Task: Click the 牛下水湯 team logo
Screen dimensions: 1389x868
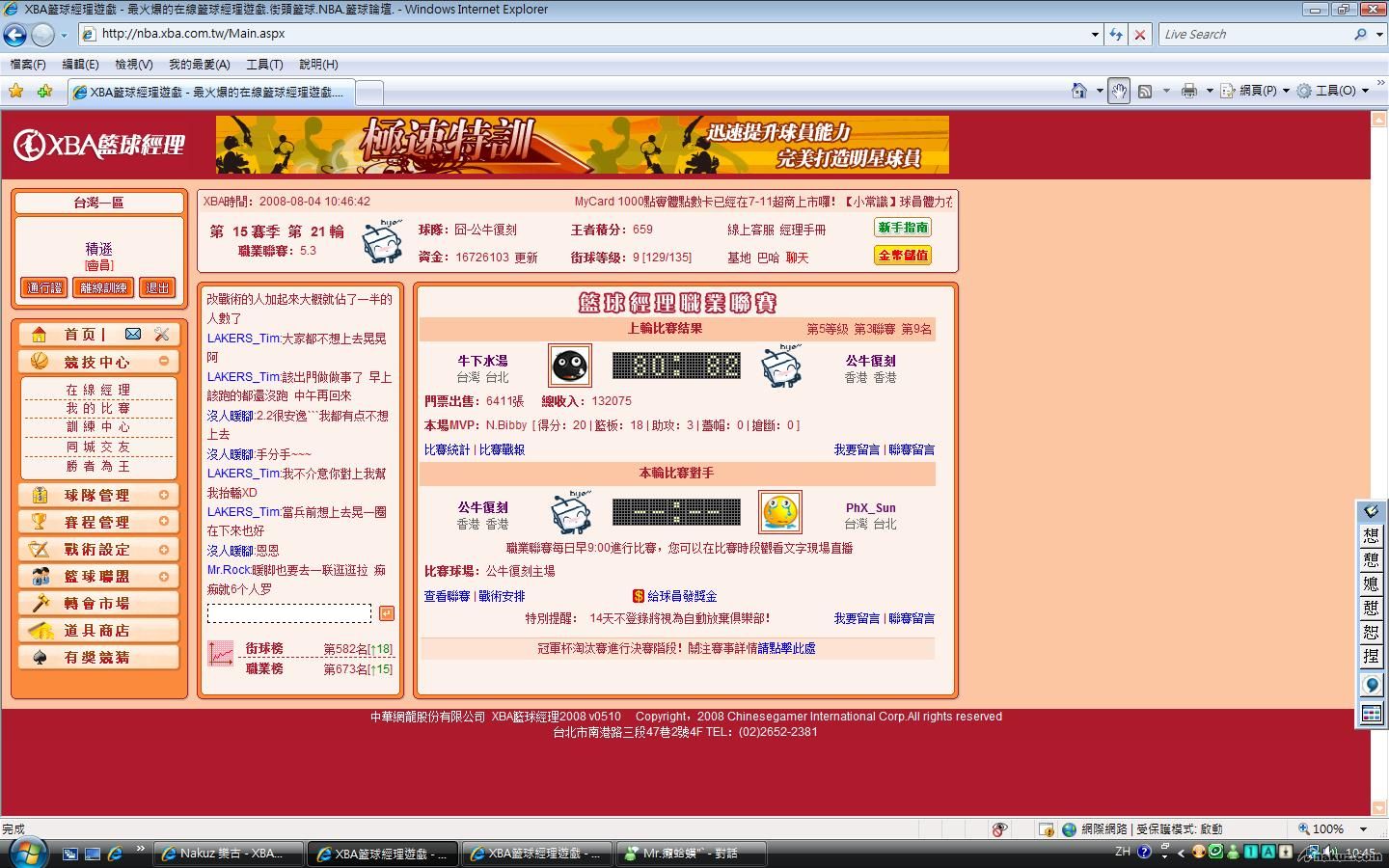Action: 569,366
